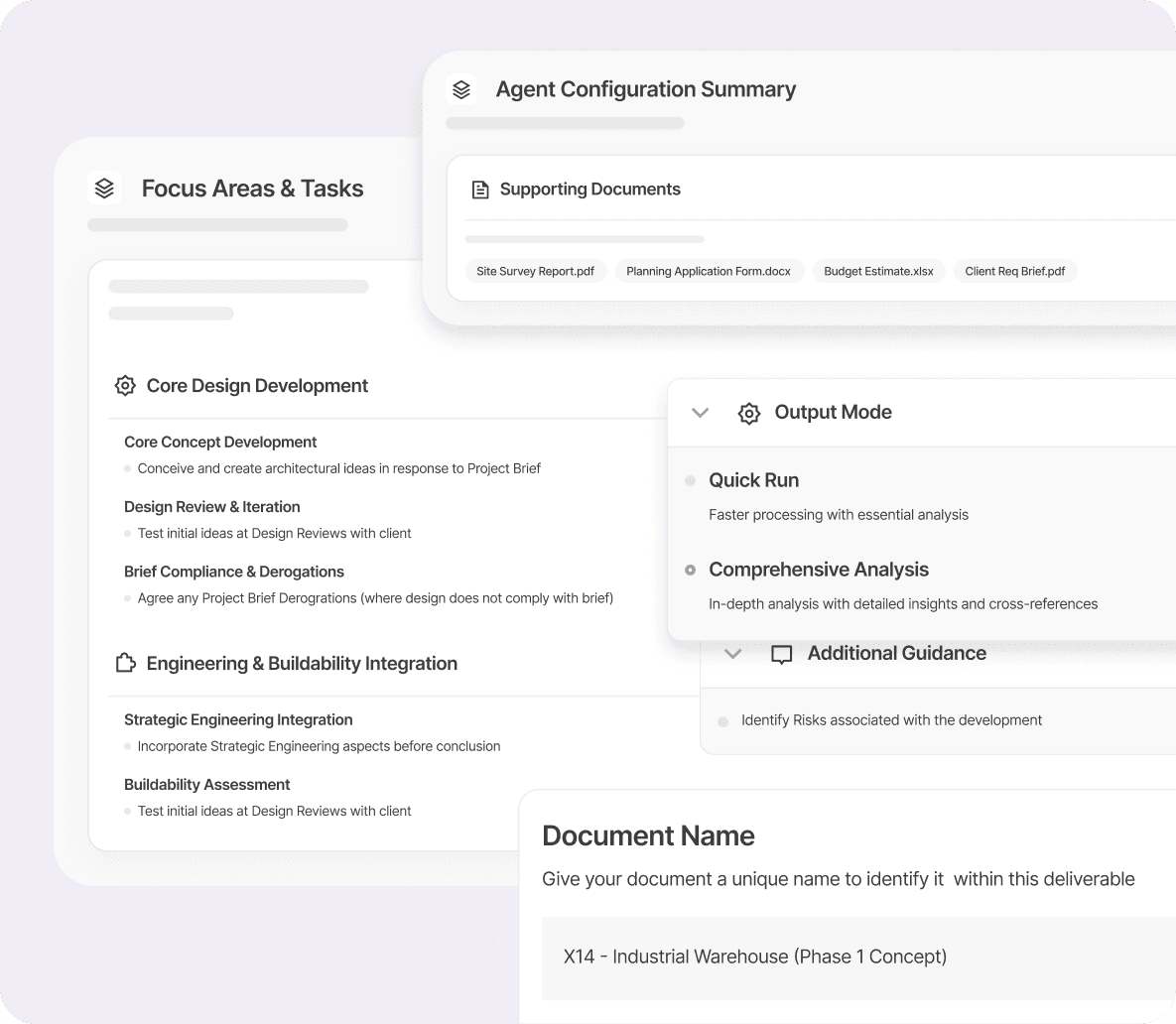This screenshot has width=1176, height=1024.
Task: Click the gear icon beside Core Design Development
Action: (x=125, y=385)
